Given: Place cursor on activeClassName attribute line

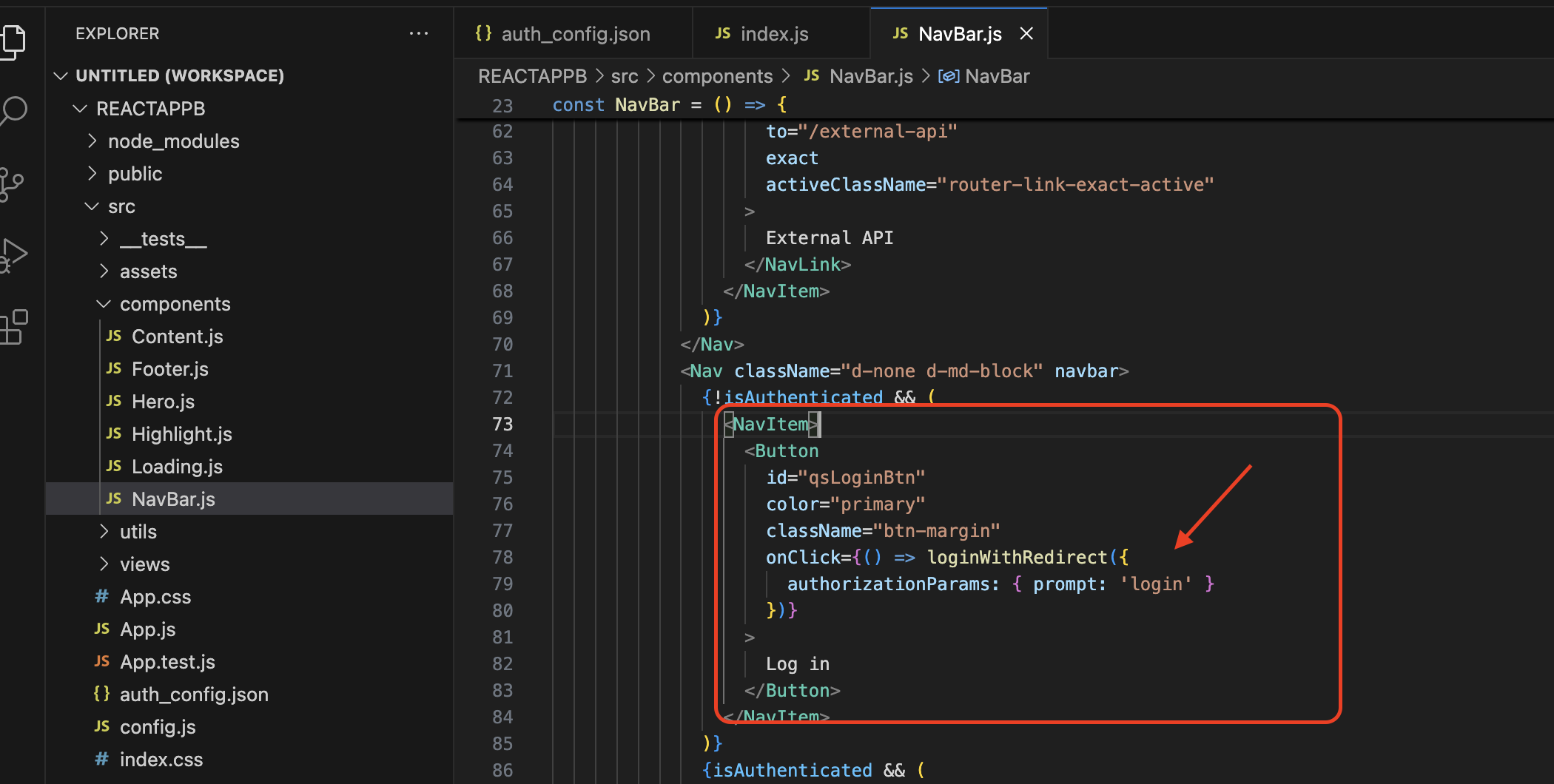Looking at the screenshot, I should click(x=989, y=184).
